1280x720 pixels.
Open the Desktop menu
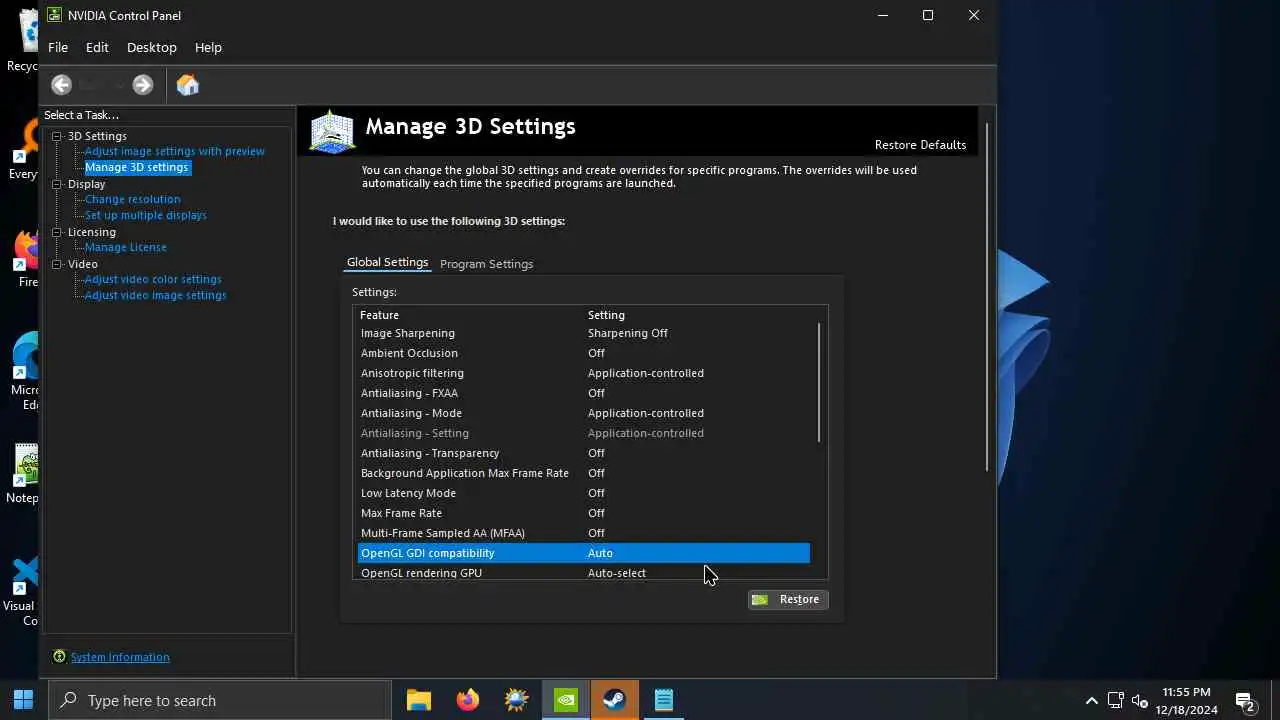pos(152,47)
